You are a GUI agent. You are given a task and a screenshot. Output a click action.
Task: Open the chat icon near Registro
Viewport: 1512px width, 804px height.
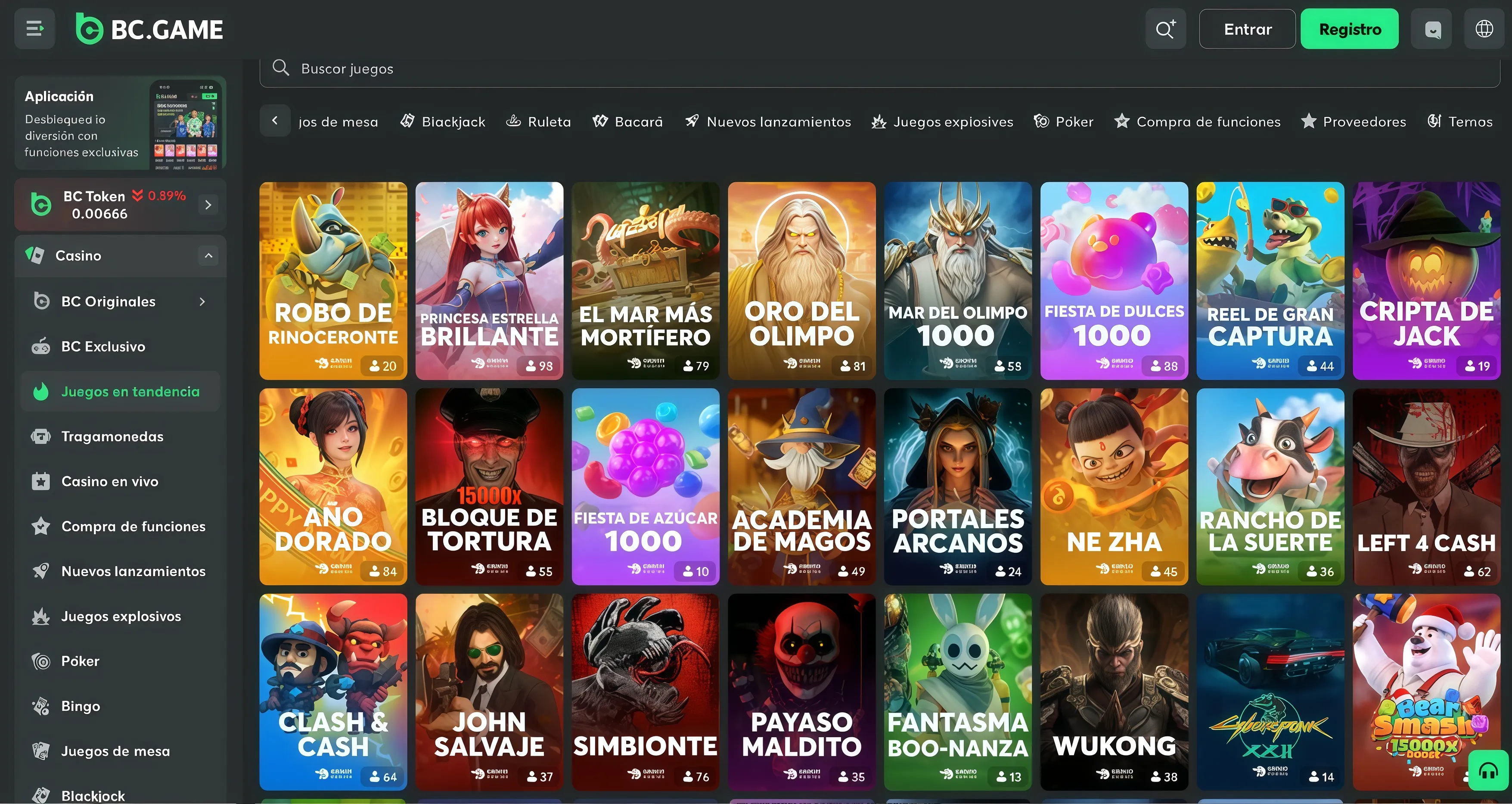point(1432,28)
